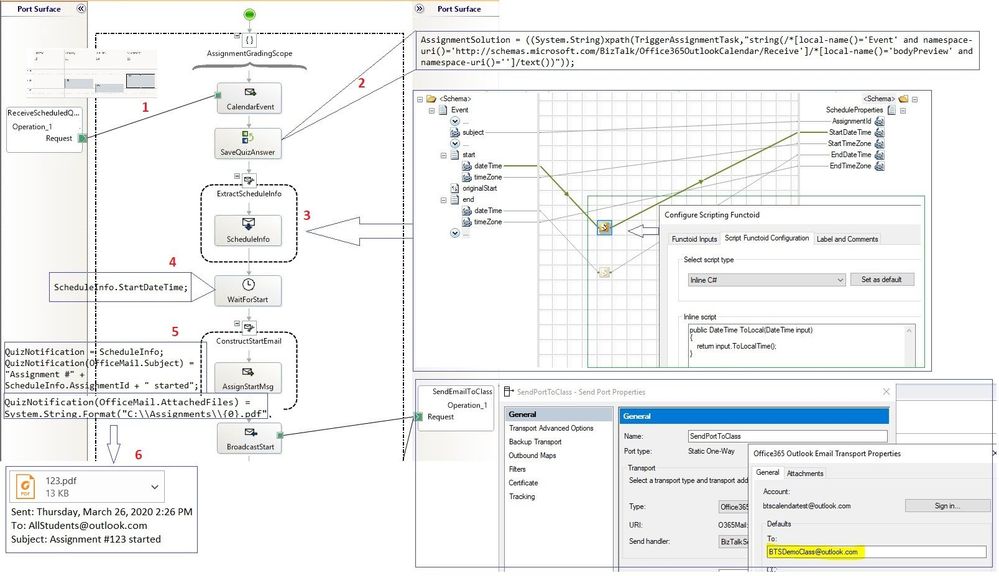Click the AssignmentId field icon

(x=879, y=121)
